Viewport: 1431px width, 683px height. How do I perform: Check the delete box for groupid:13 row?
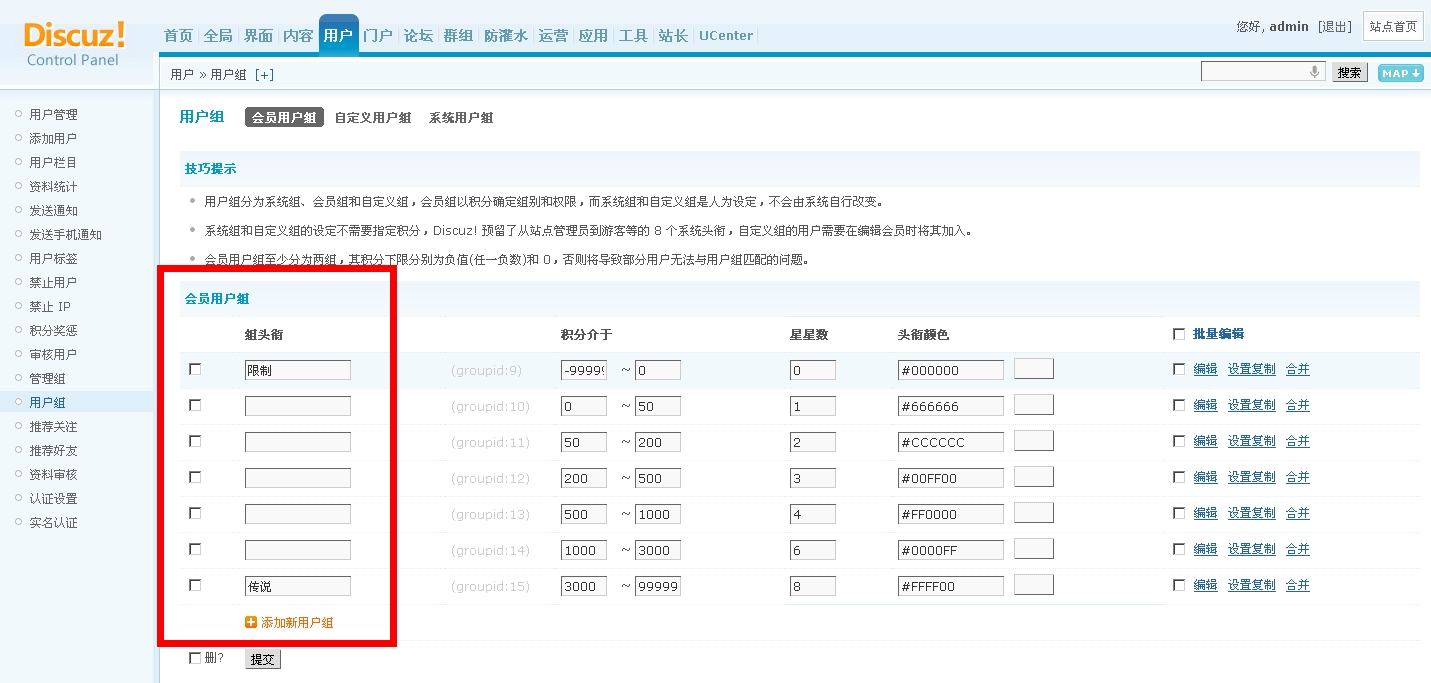pos(195,513)
